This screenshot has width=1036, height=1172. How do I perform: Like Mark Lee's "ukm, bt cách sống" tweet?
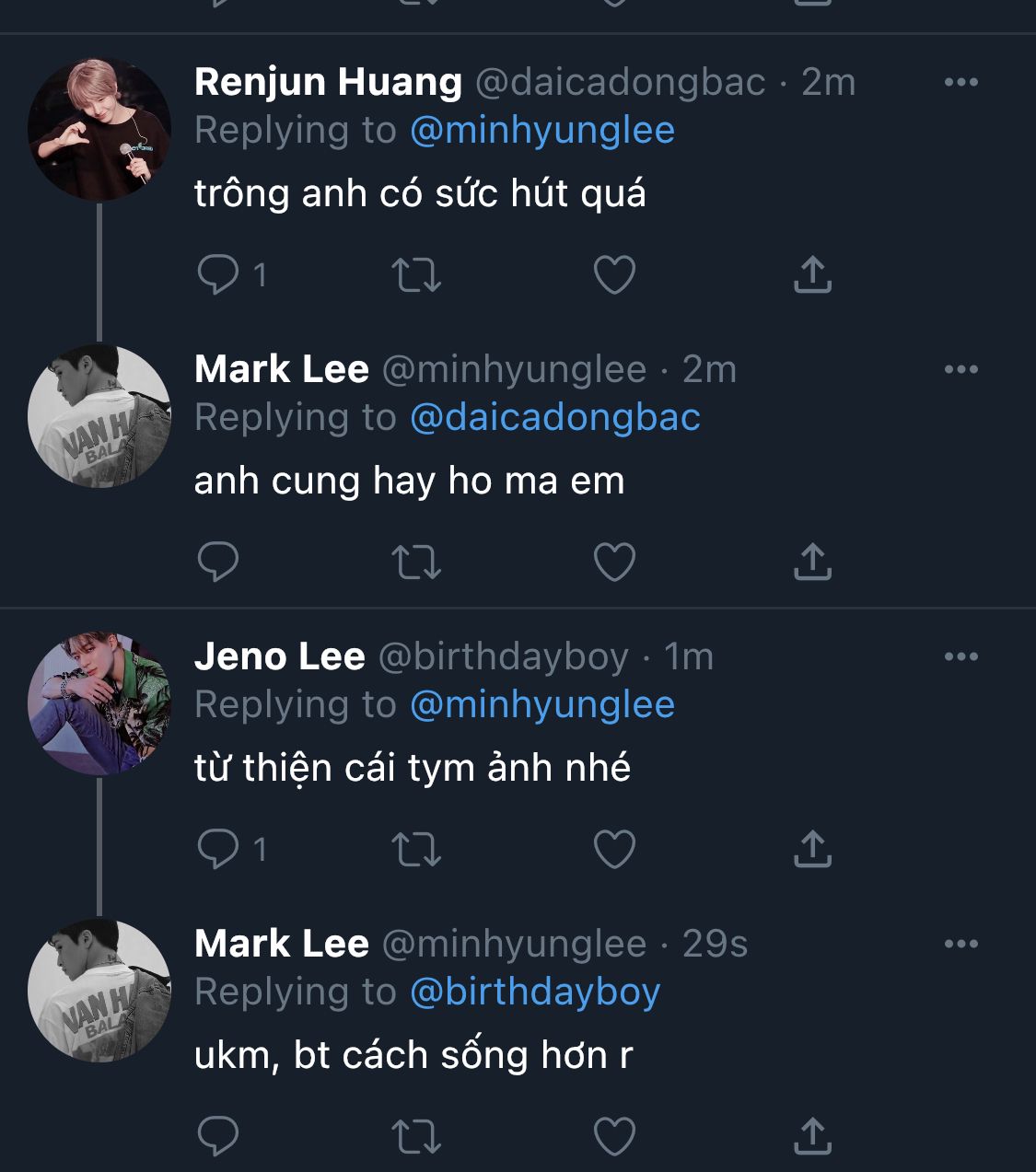click(614, 1136)
